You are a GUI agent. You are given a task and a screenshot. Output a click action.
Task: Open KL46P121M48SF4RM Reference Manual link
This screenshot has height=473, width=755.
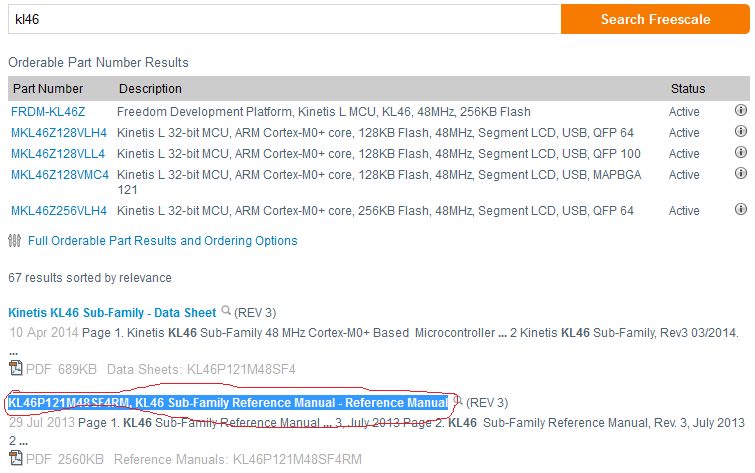tap(228, 403)
